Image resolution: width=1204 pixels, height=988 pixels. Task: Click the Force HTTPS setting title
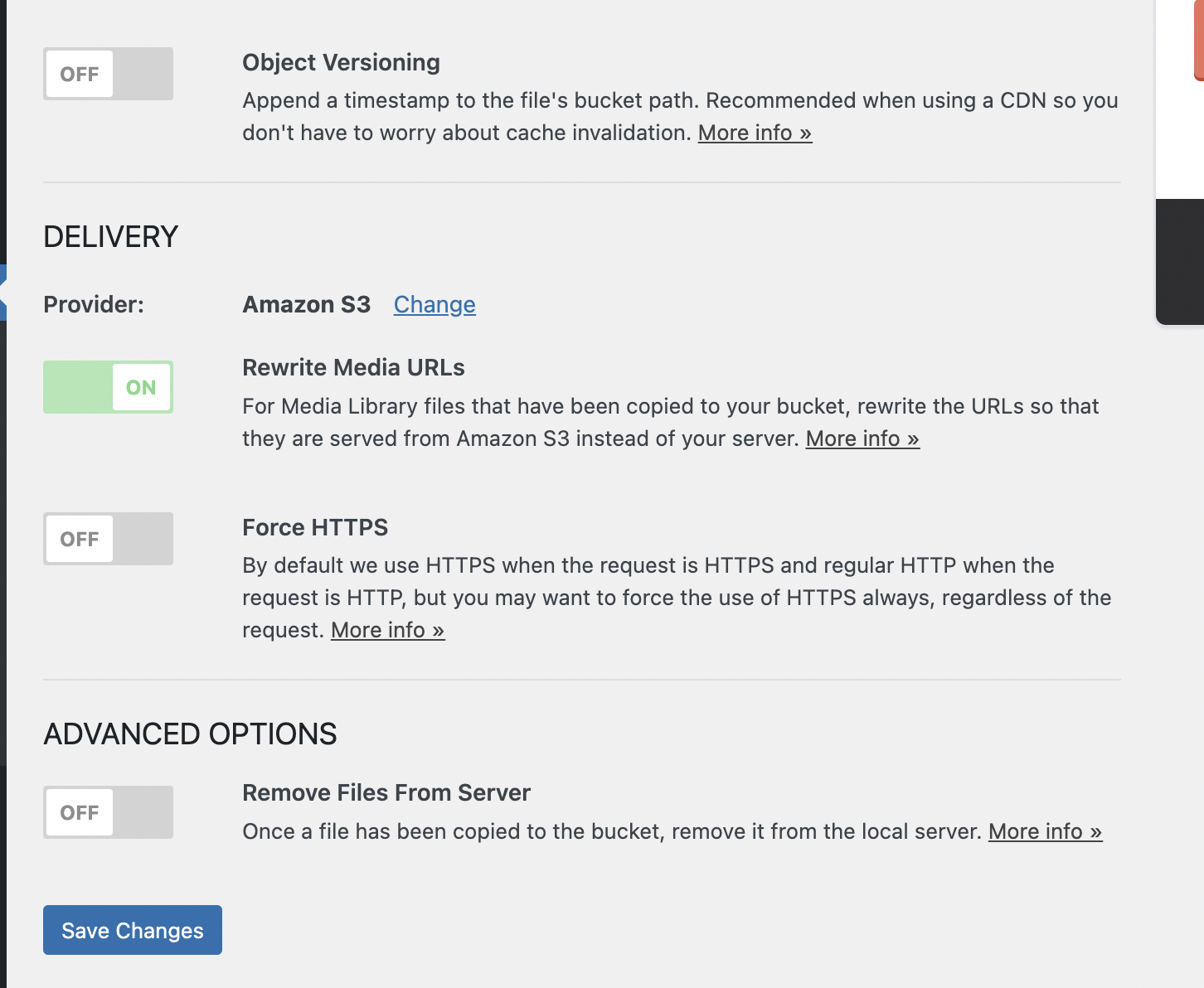coord(315,527)
